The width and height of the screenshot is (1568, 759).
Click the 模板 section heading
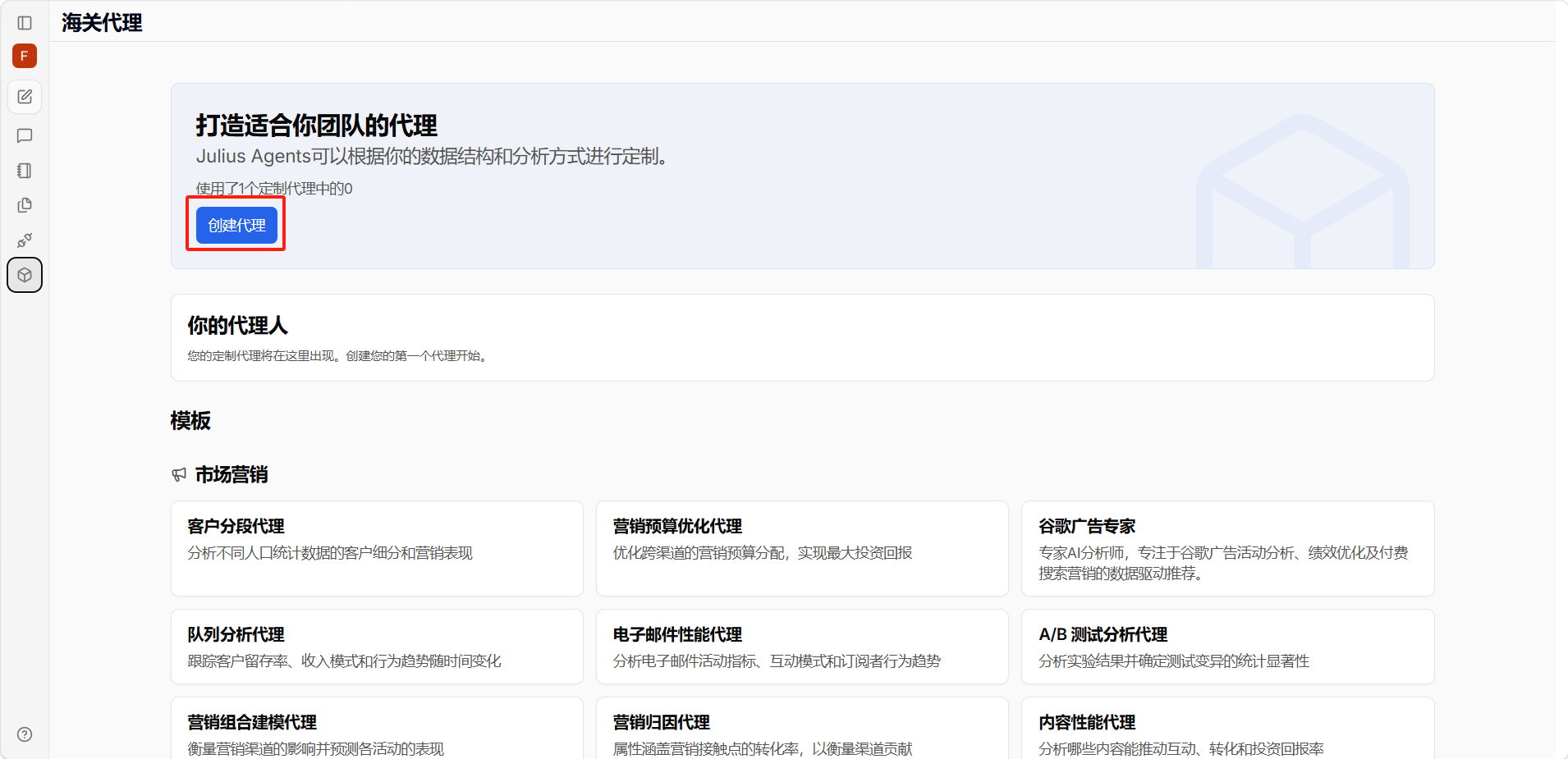190,421
